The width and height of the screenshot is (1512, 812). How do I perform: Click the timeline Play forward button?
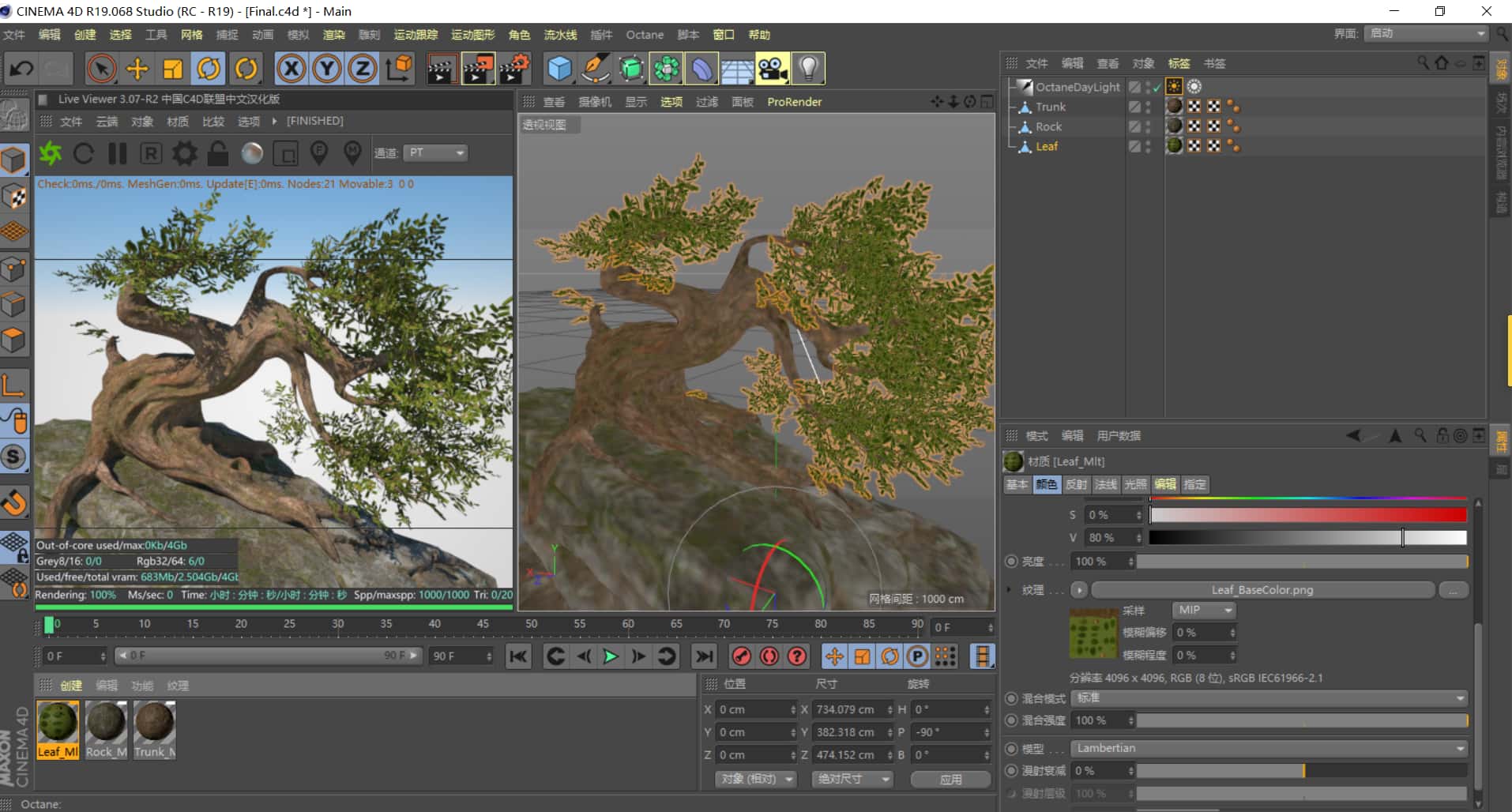(610, 656)
